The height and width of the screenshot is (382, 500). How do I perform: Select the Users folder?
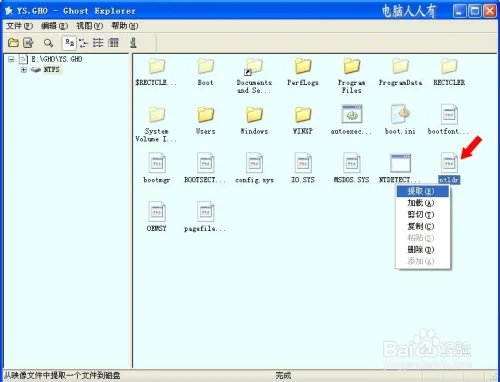pos(205,114)
